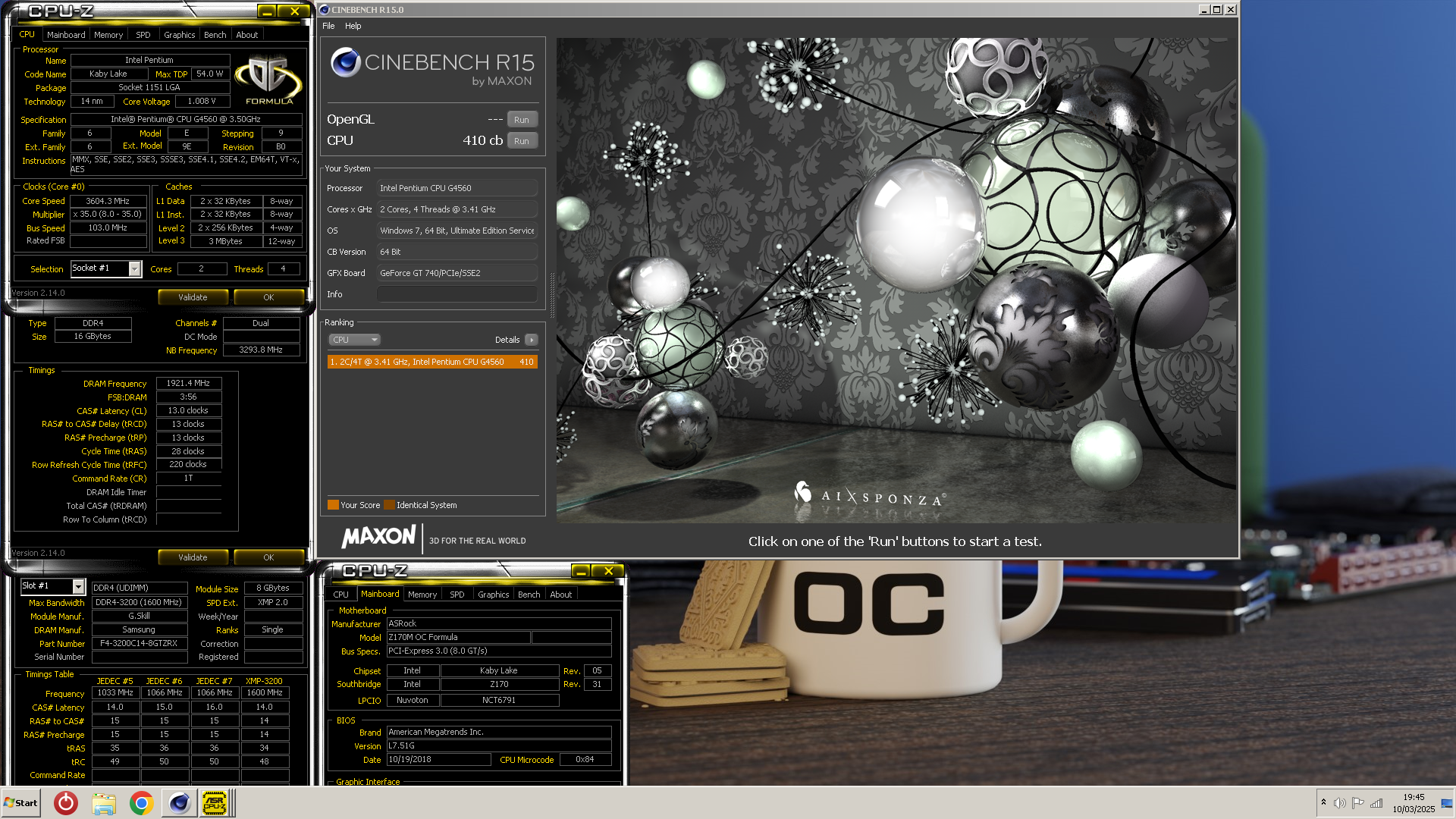Click the 410 cb CPU score
Image resolution: width=1456 pixels, height=819 pixels.
pyautogui.click(x=483, y=140)
